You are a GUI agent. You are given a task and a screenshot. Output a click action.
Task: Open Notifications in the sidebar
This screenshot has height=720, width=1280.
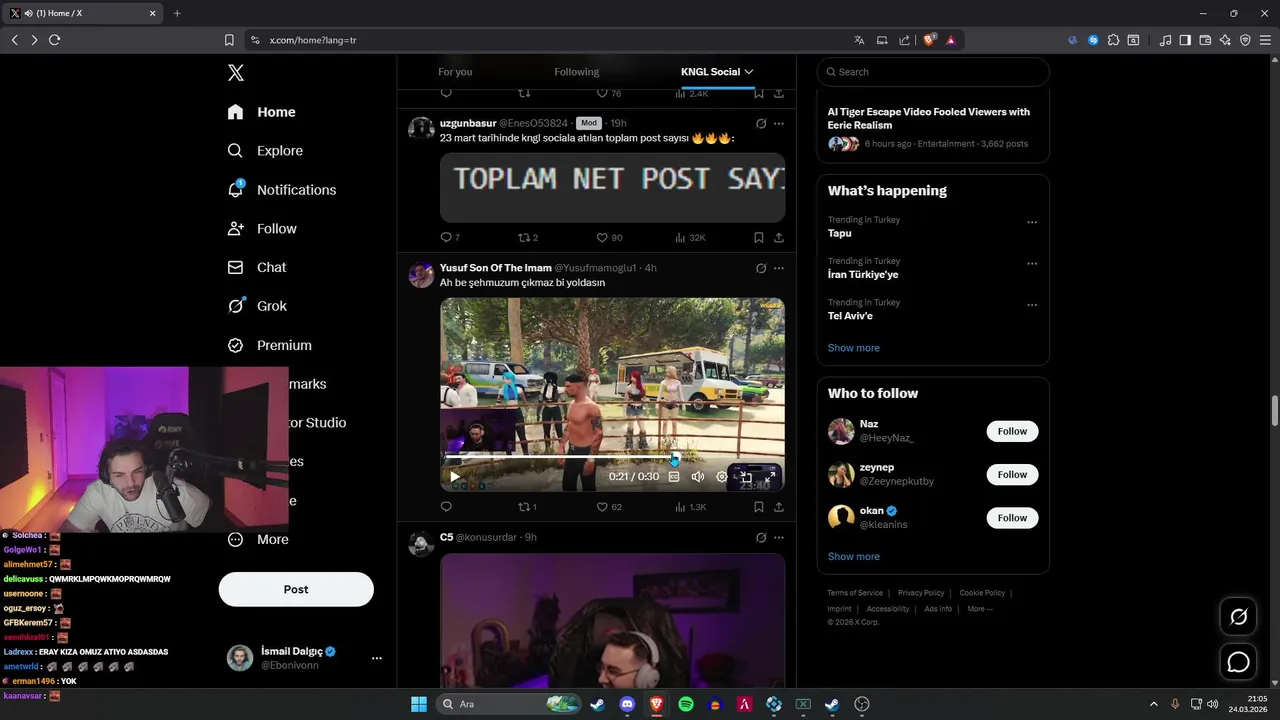[281, 190]
